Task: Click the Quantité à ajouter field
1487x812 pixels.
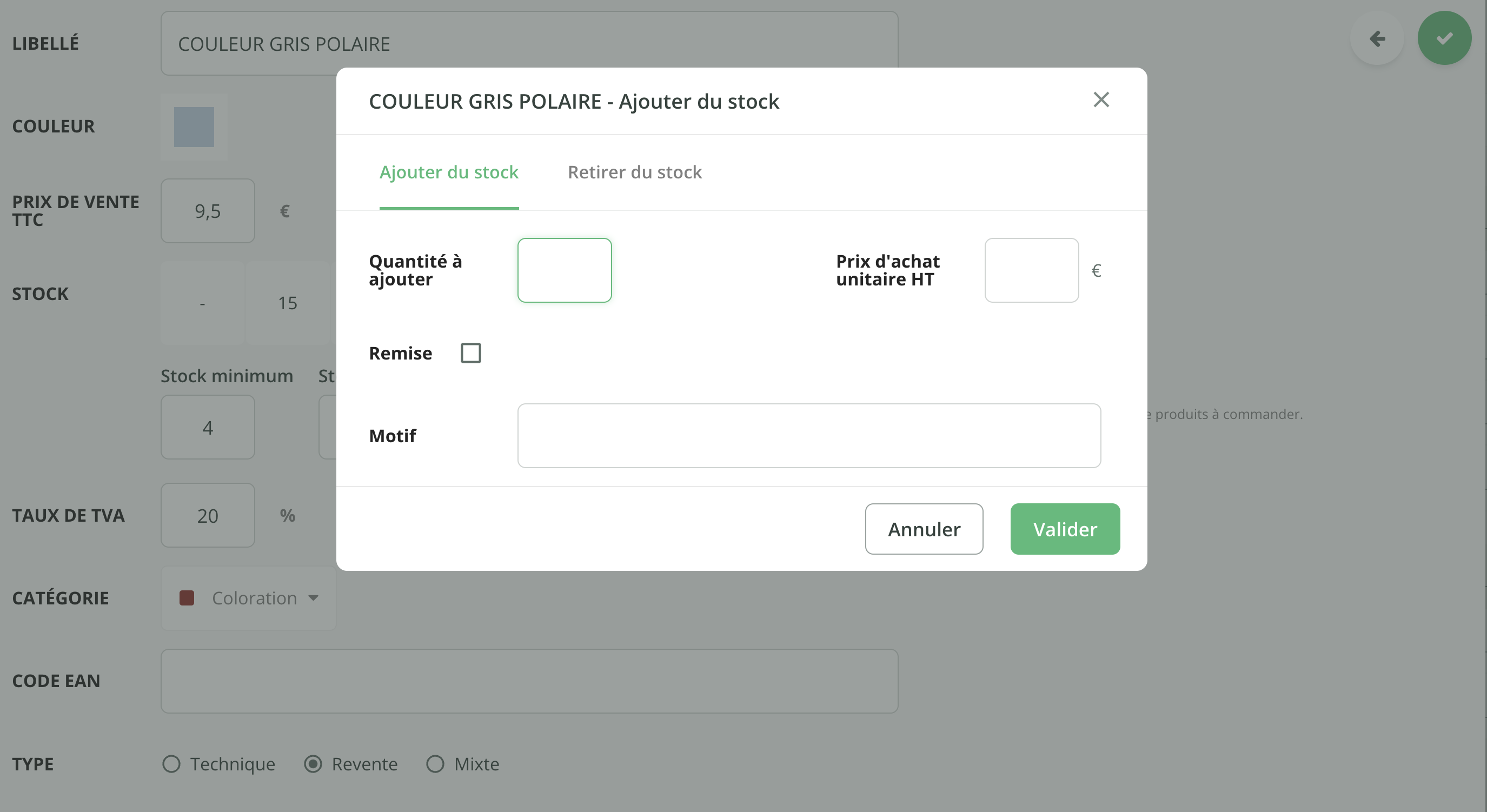Action: pyautogui.click(x=564, y=270)
